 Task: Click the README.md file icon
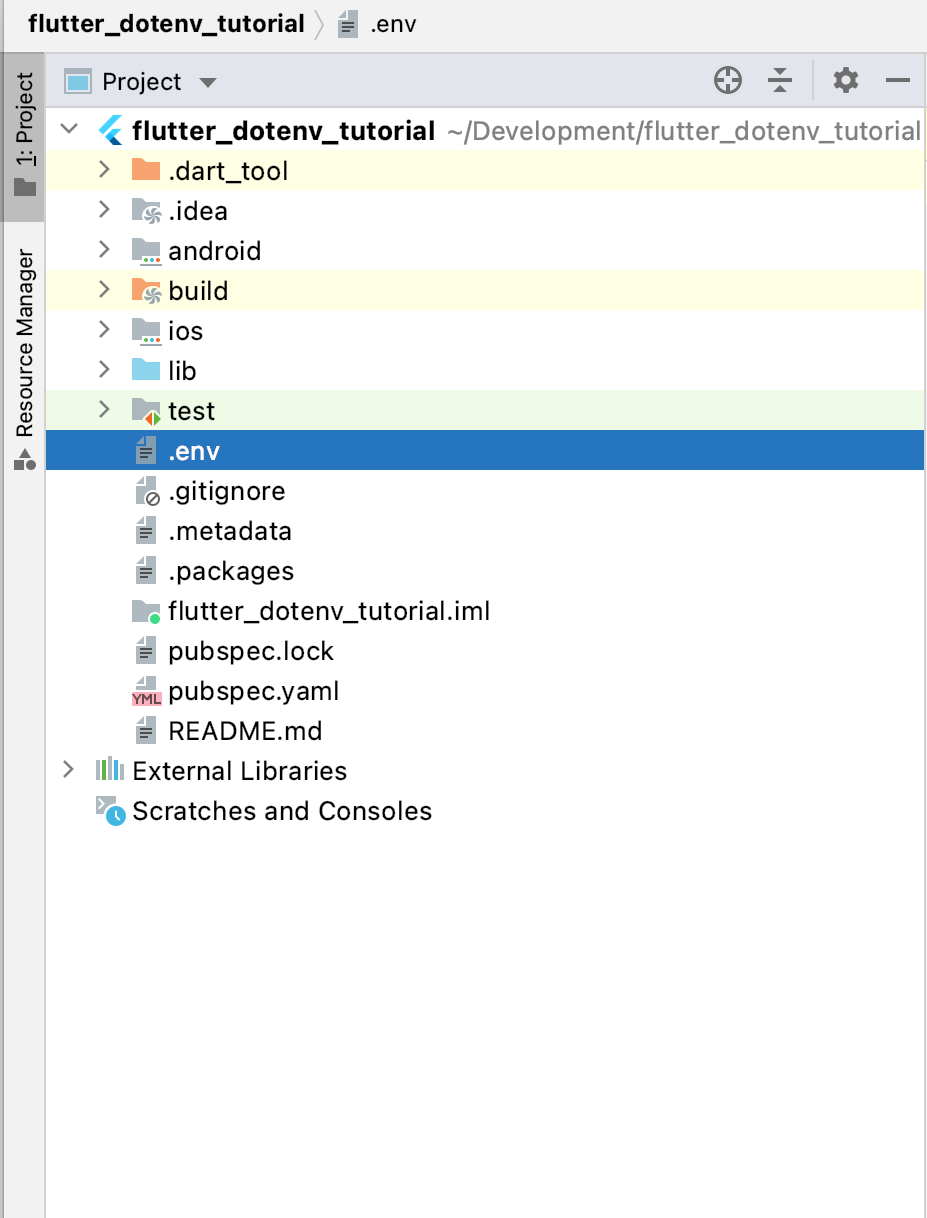tap(146, 731)
